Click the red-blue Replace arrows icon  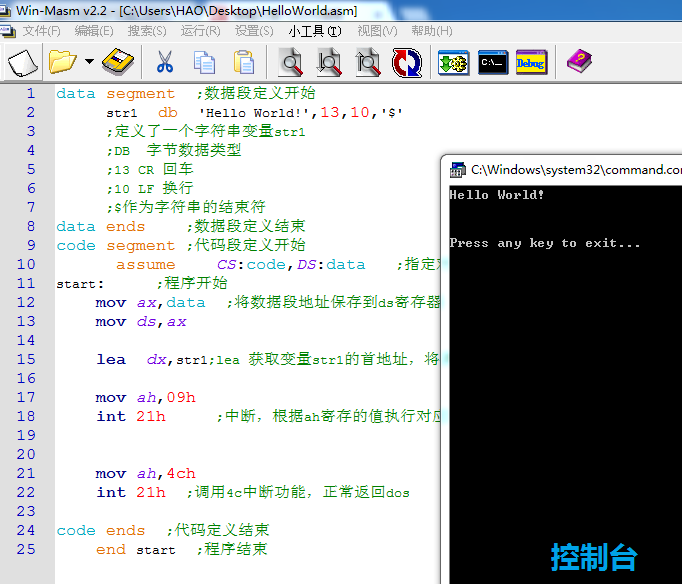point(407,63)
